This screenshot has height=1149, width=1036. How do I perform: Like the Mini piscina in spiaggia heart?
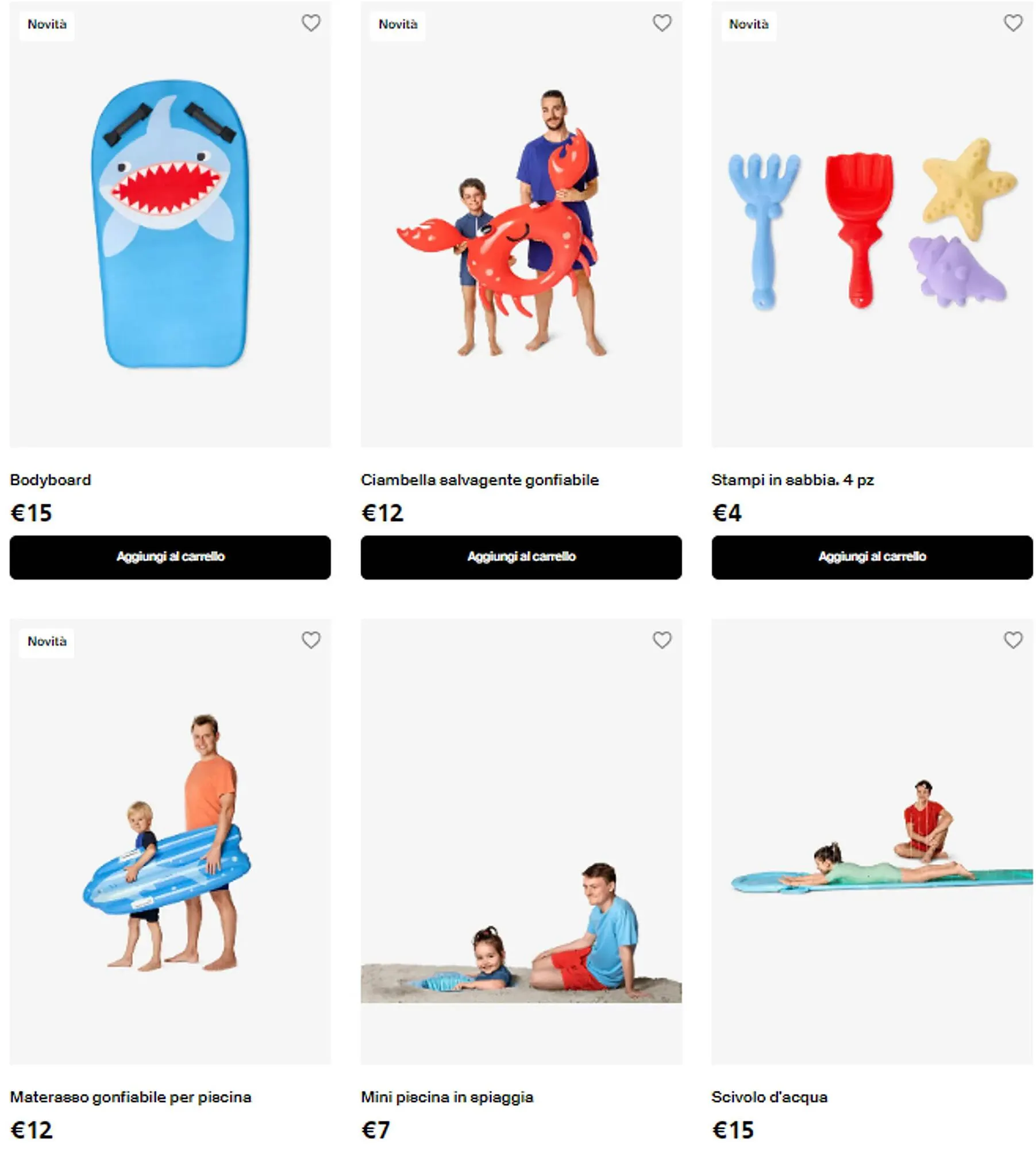[x=662, y=640]
